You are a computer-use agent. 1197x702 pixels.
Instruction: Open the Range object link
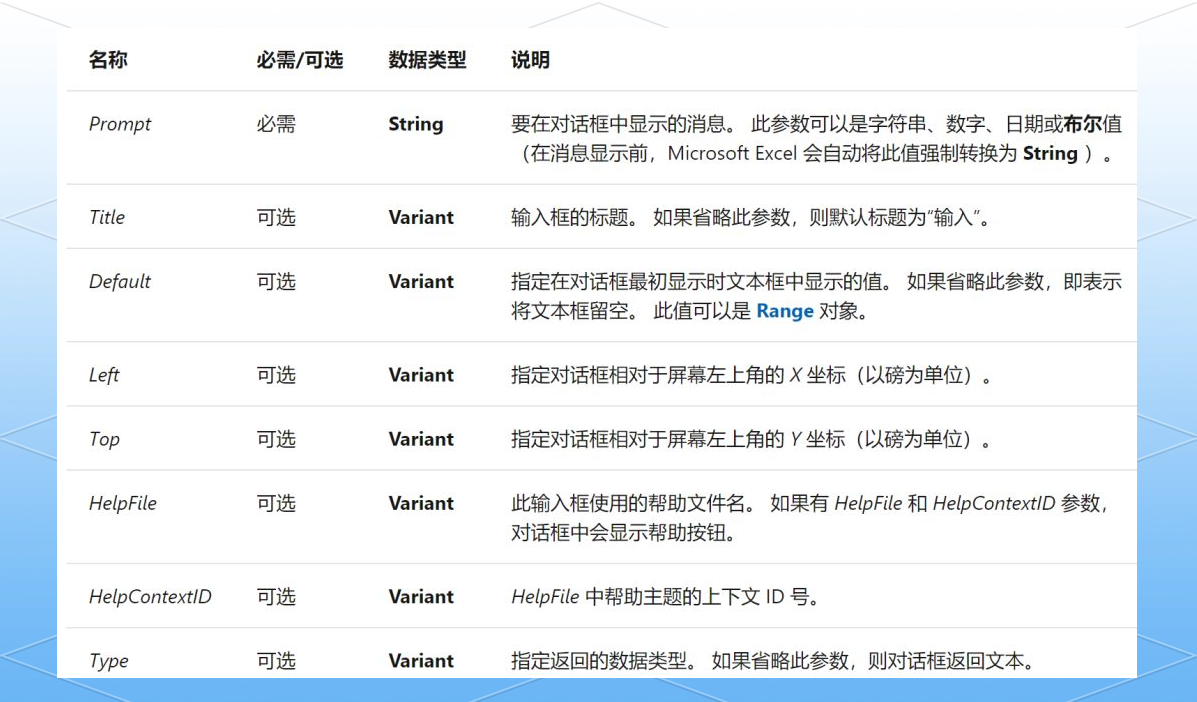pyautogui.click(x=785, y=311)
